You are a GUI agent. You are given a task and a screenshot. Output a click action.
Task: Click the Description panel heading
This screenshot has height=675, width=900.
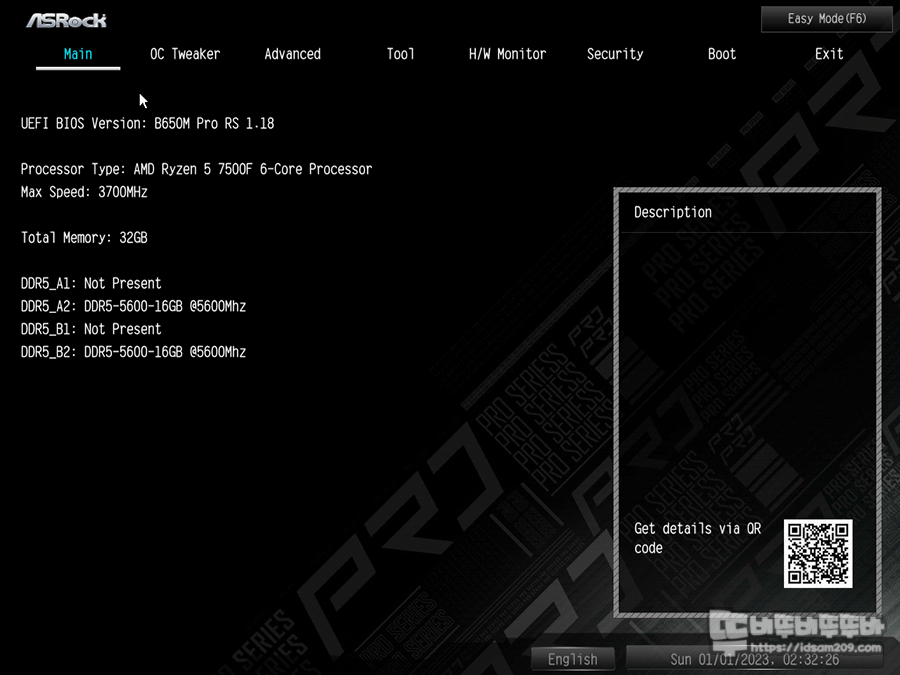coord(673,212)
